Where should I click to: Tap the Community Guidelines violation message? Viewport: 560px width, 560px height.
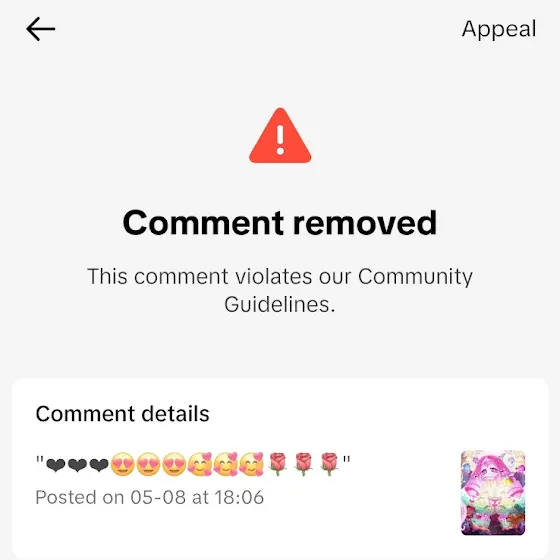click(280, 290)
